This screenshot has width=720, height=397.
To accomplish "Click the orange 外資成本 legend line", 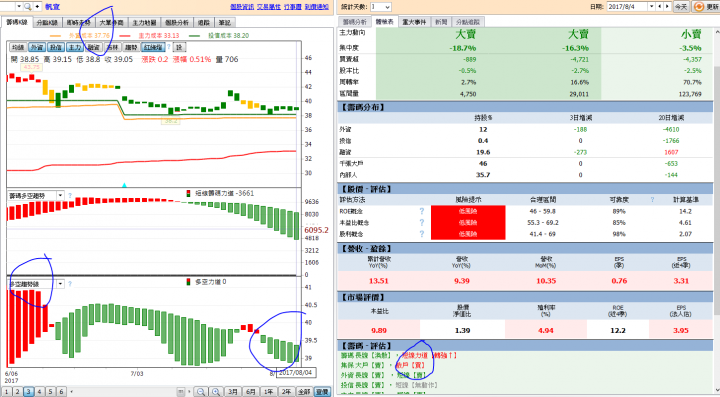I will pos(55,36).
